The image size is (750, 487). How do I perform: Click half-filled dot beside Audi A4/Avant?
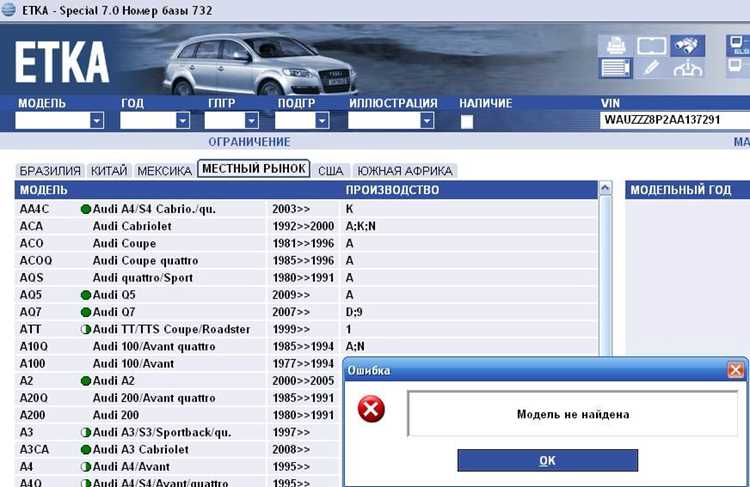point(86,467)
